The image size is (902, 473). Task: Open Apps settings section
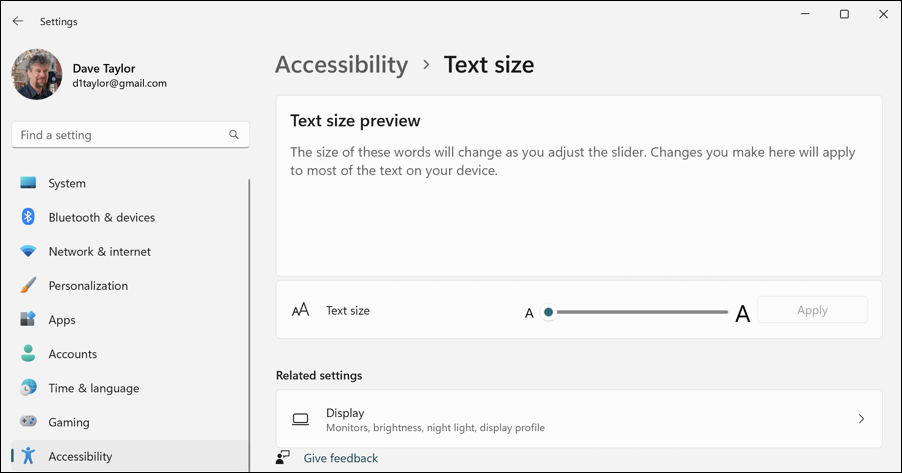pos(130,319)
